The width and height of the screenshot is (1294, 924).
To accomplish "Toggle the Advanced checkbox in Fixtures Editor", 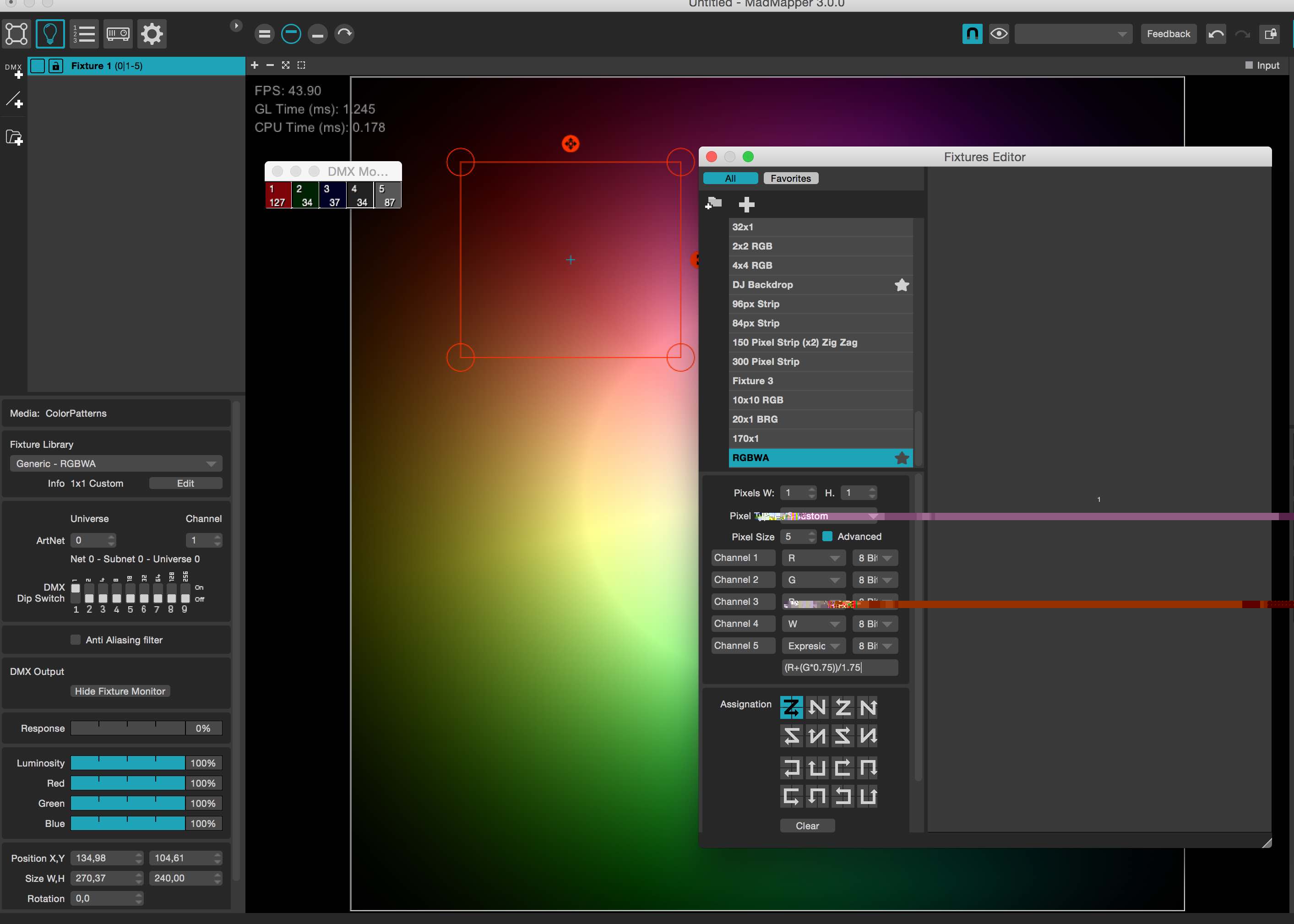I will point(827,536).
